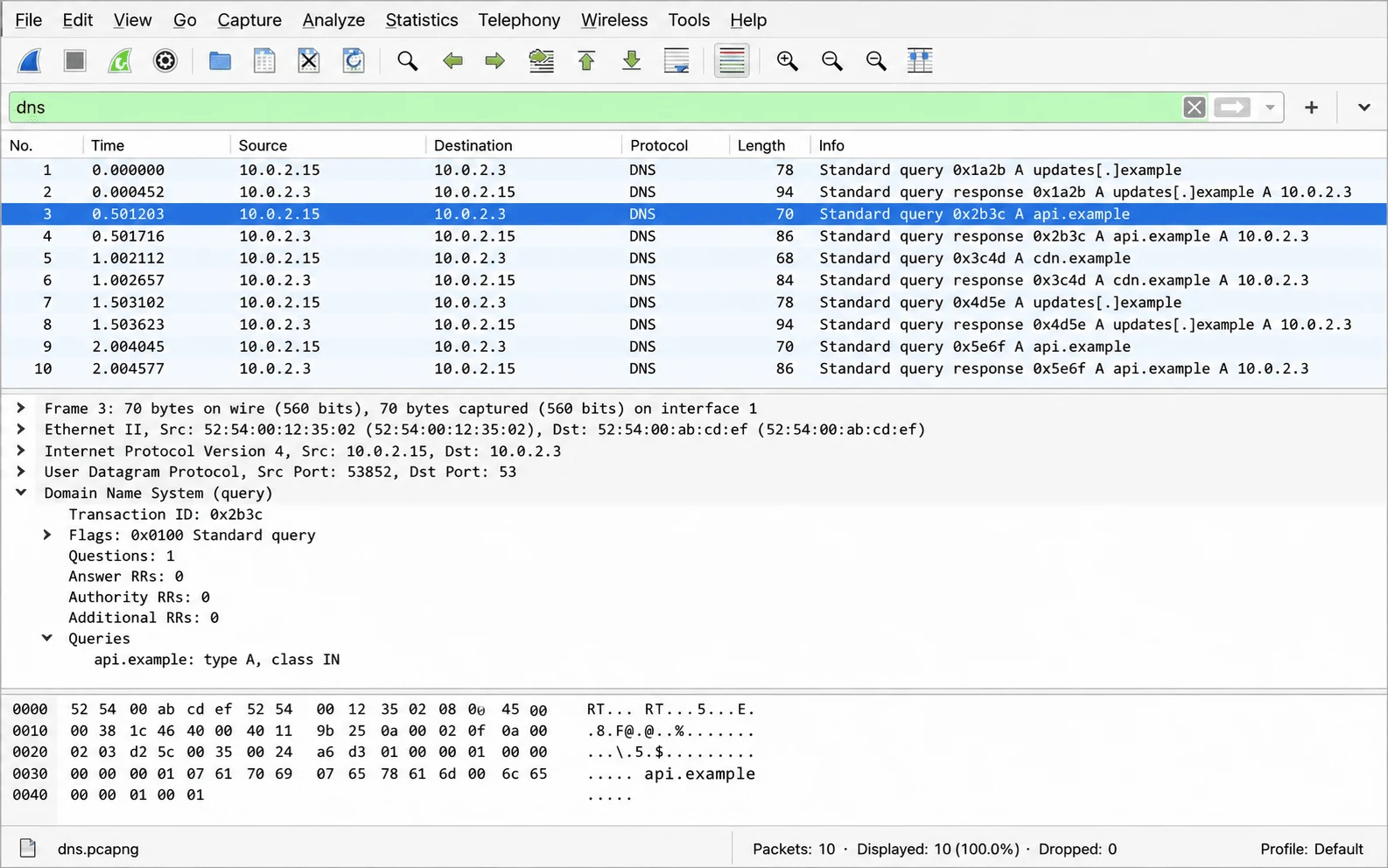This screenshot has height=868, width=1388.
Task: Toggle auto-scroll during live capture
Action: [676, 61]
